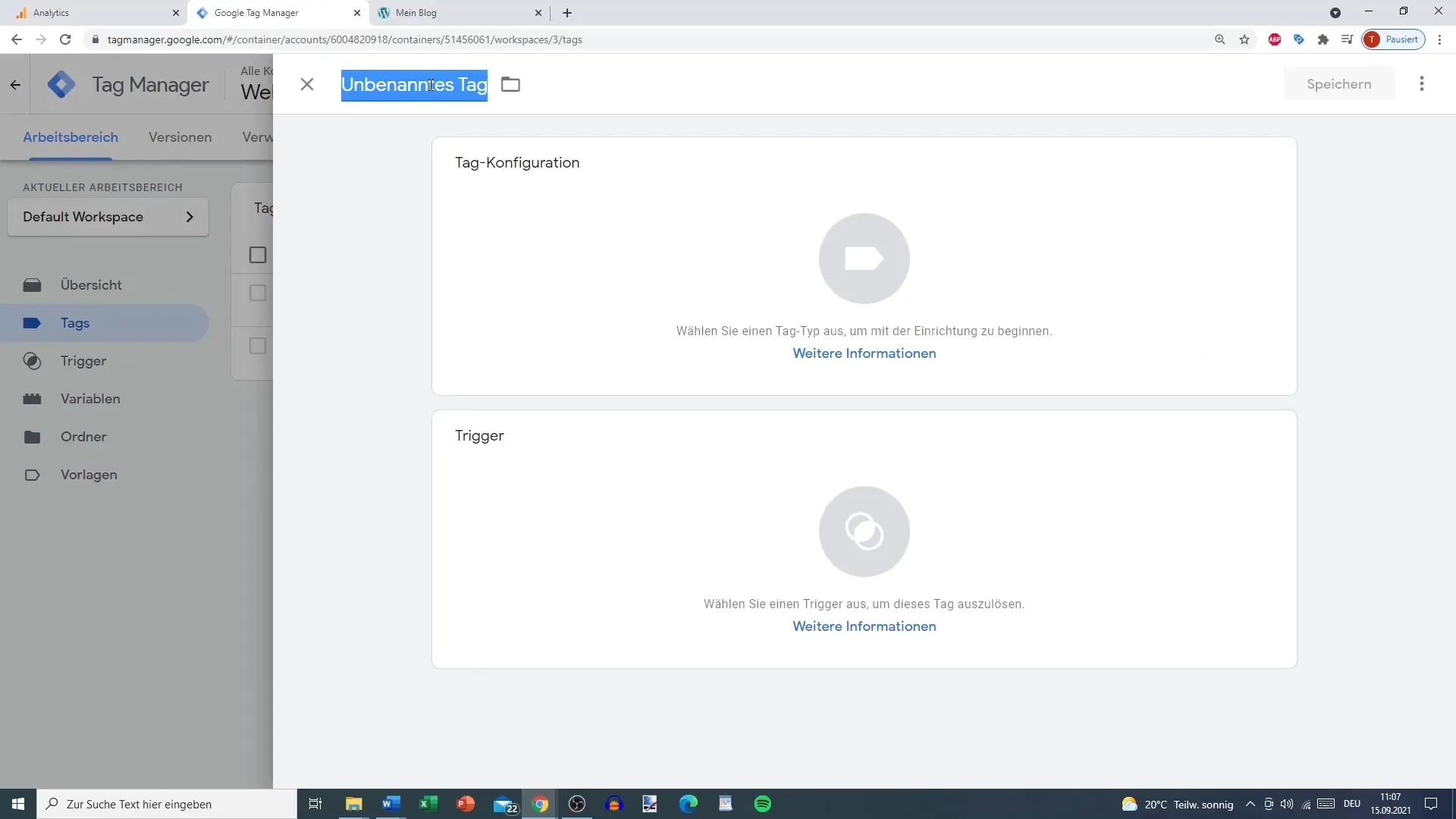1456x819 pixels.
Task: Switch to the Versionen tab
Action: (x=180, y=137)
